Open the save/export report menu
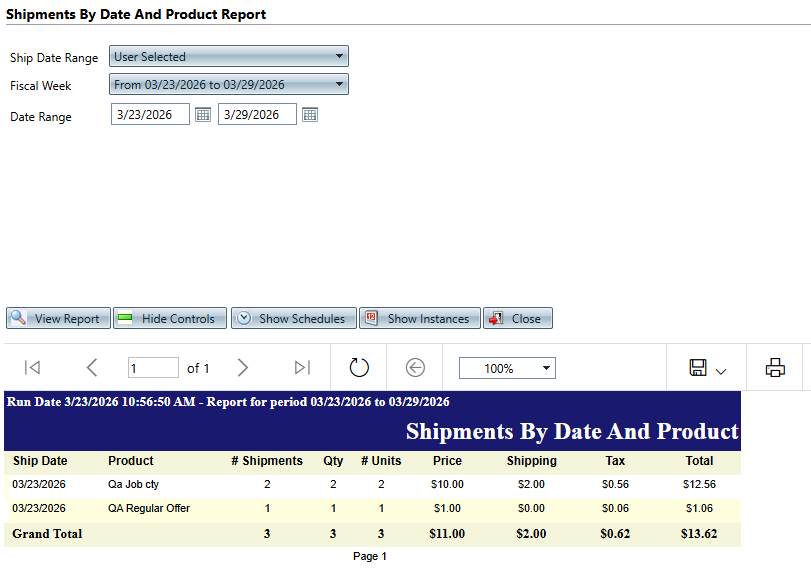The height and width of the screenshot is (572, 811). [x=707, y=368]
